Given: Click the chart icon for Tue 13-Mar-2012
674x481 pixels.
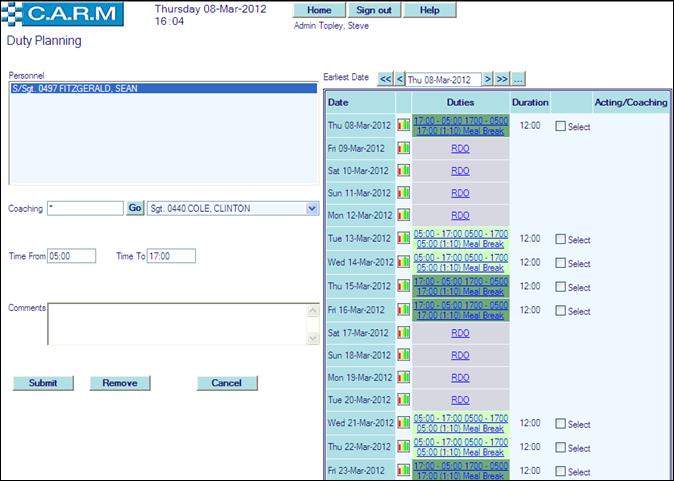Looking at the screenshot, I should [404, 239].
